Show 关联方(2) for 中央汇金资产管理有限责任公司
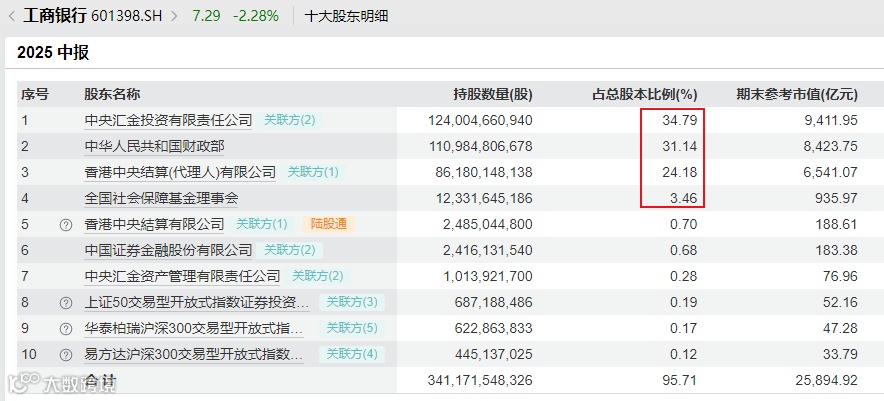Viewport: 884px width, 401px height. coord(317,276)
